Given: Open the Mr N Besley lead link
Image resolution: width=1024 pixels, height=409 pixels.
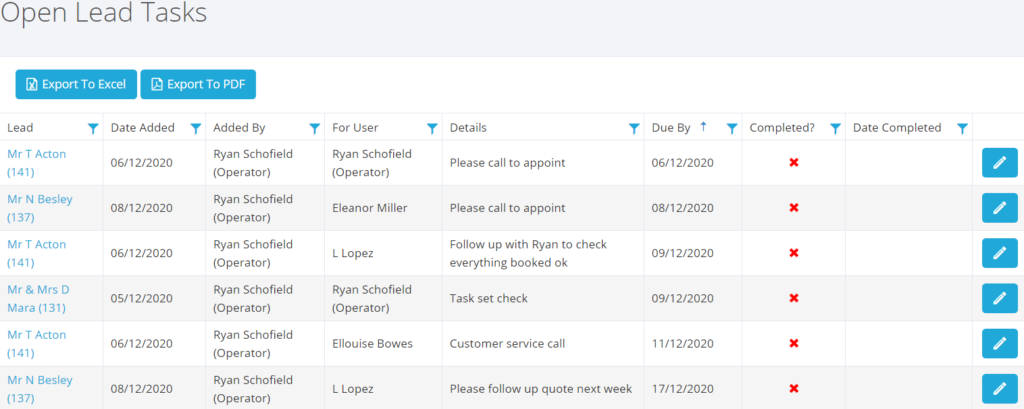Looking at the screenshot, I should coord(39,208).
